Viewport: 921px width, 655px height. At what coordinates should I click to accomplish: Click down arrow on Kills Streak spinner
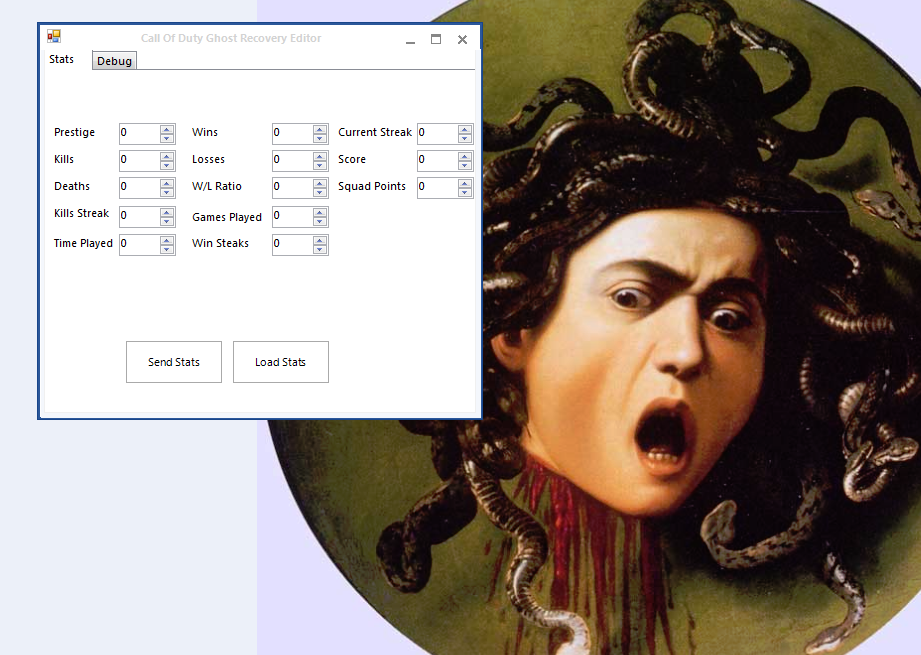[x=167, y=221]
